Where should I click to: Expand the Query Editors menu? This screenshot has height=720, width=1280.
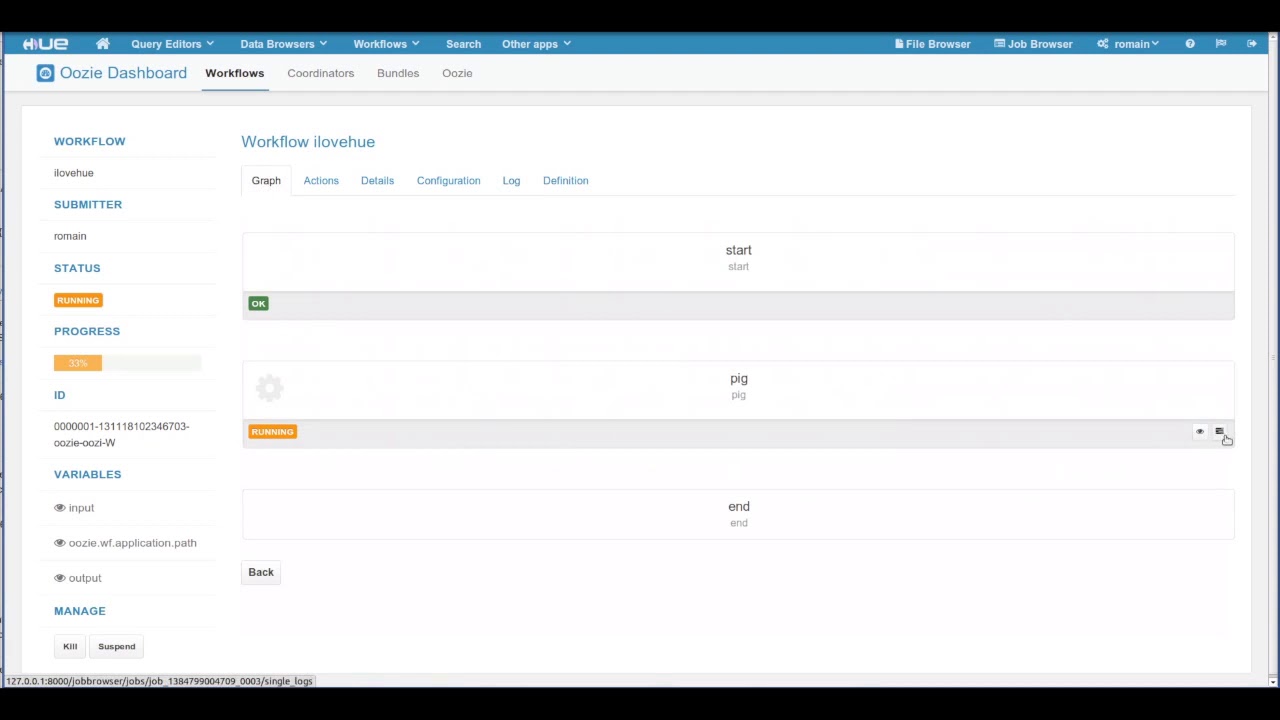tap(172, 44)
